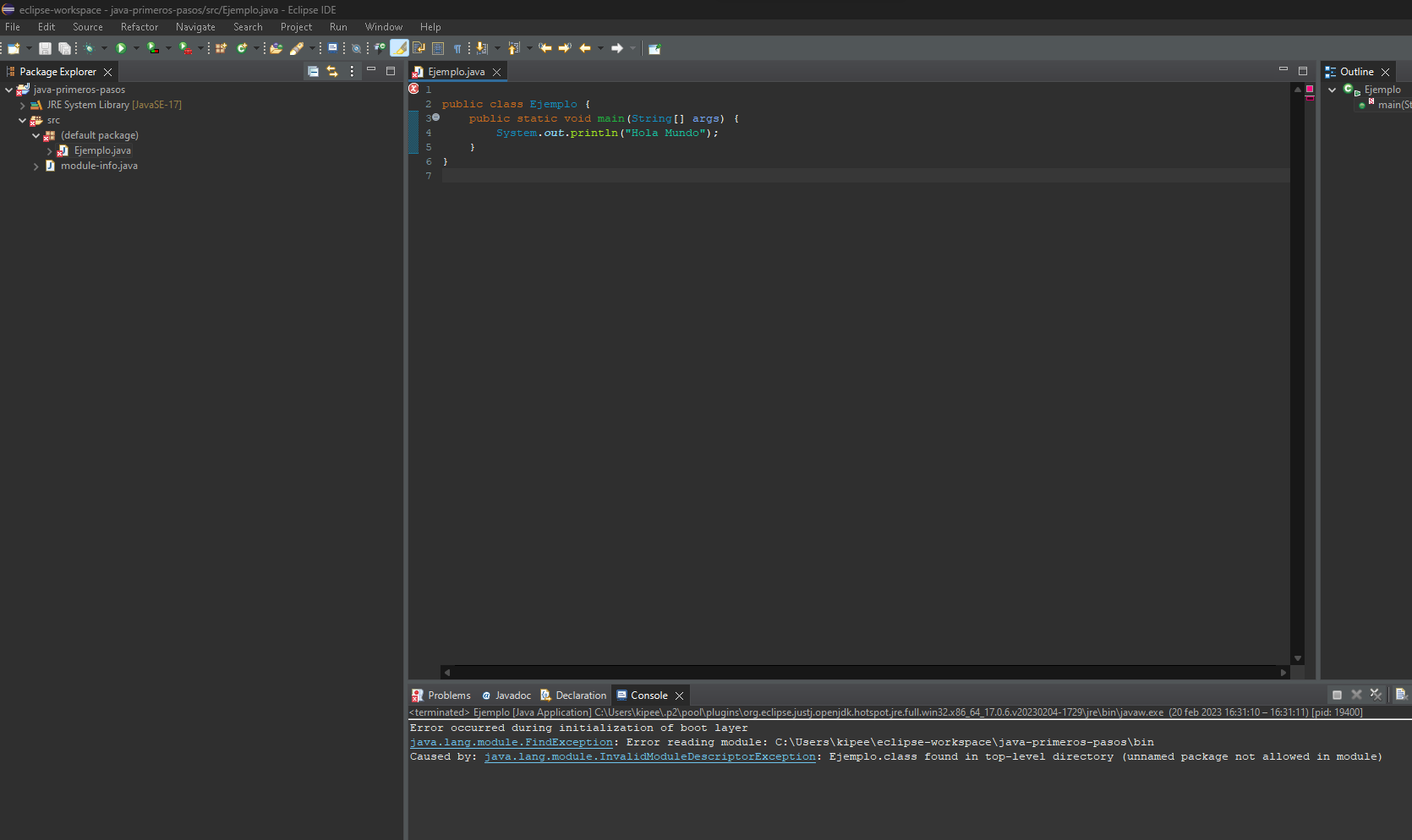Collapse the Ejemplo class in Outline
The height and width of the screenshot is (840, 1412).
tap(1333, 90)
